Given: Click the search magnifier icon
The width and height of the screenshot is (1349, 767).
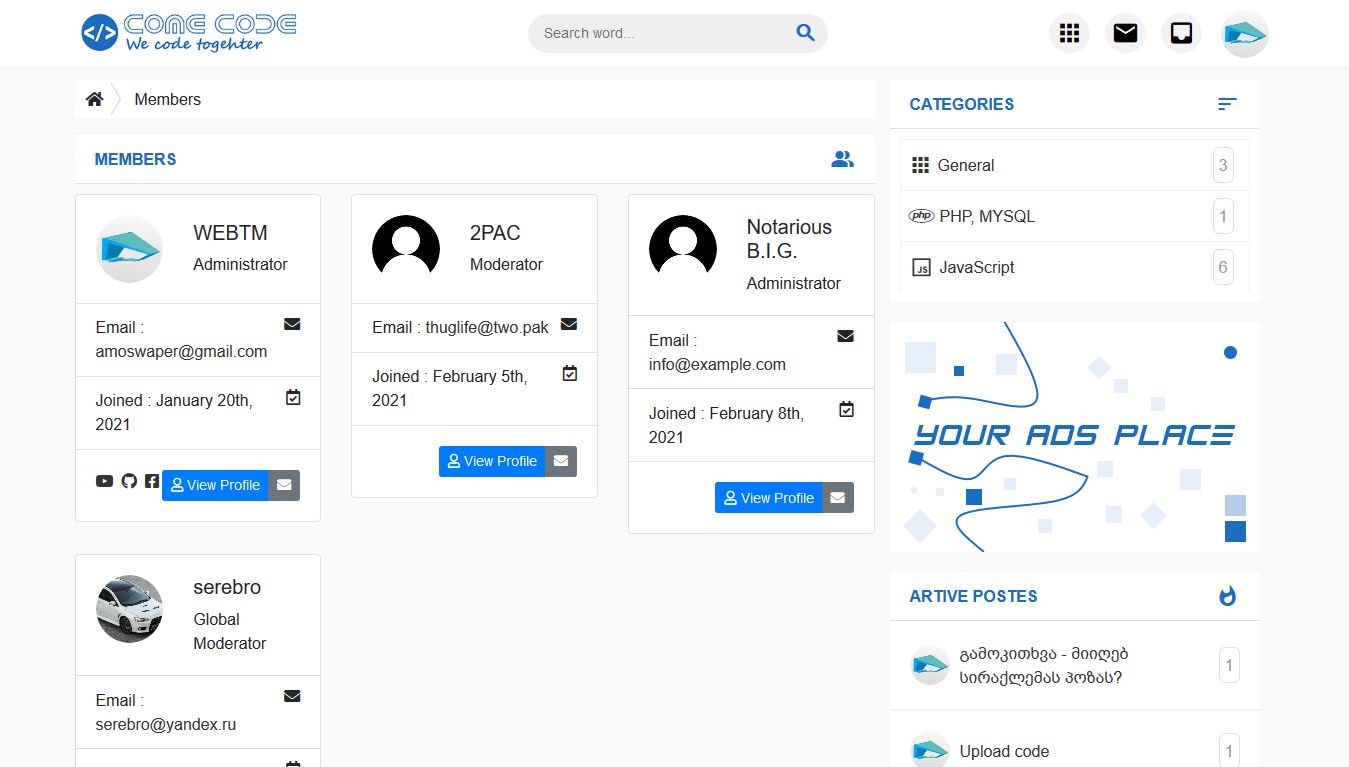Looking at the screenshot, I should point(805,33).
